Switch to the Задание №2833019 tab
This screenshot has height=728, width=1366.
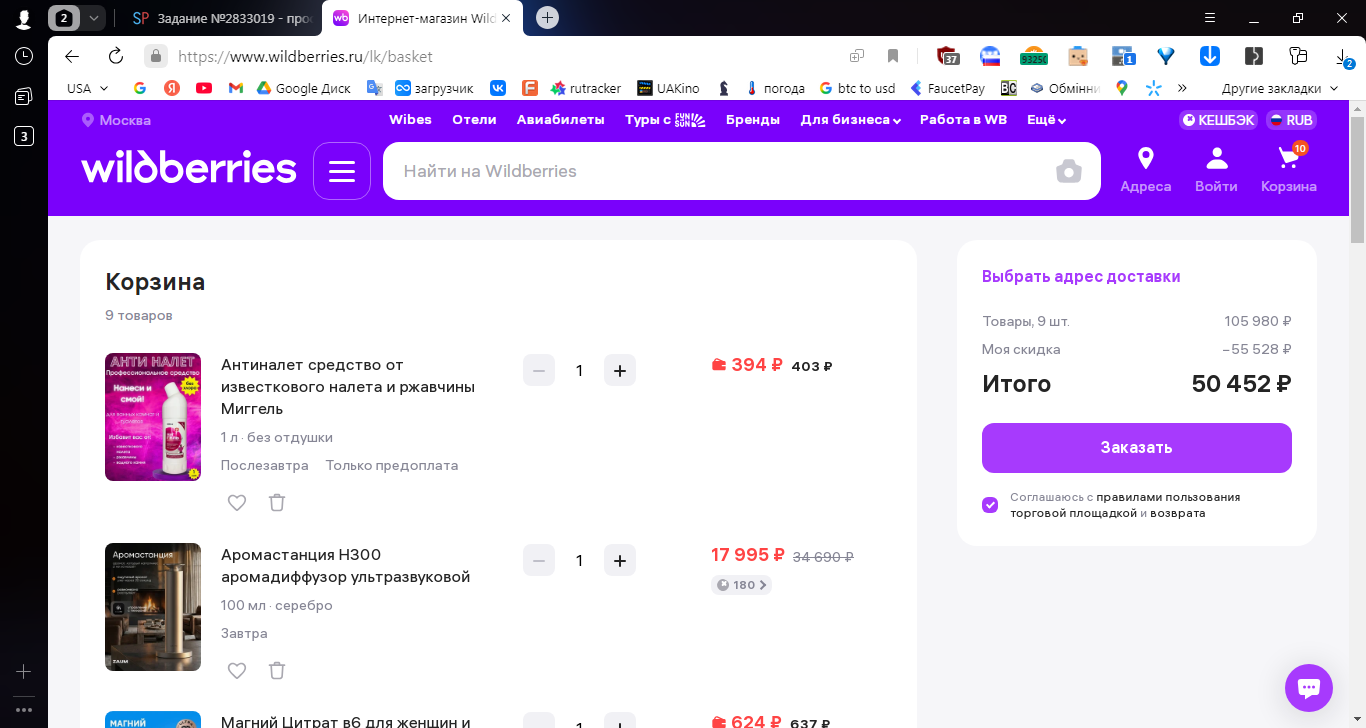pyautogui.click(x=222, y=18)
